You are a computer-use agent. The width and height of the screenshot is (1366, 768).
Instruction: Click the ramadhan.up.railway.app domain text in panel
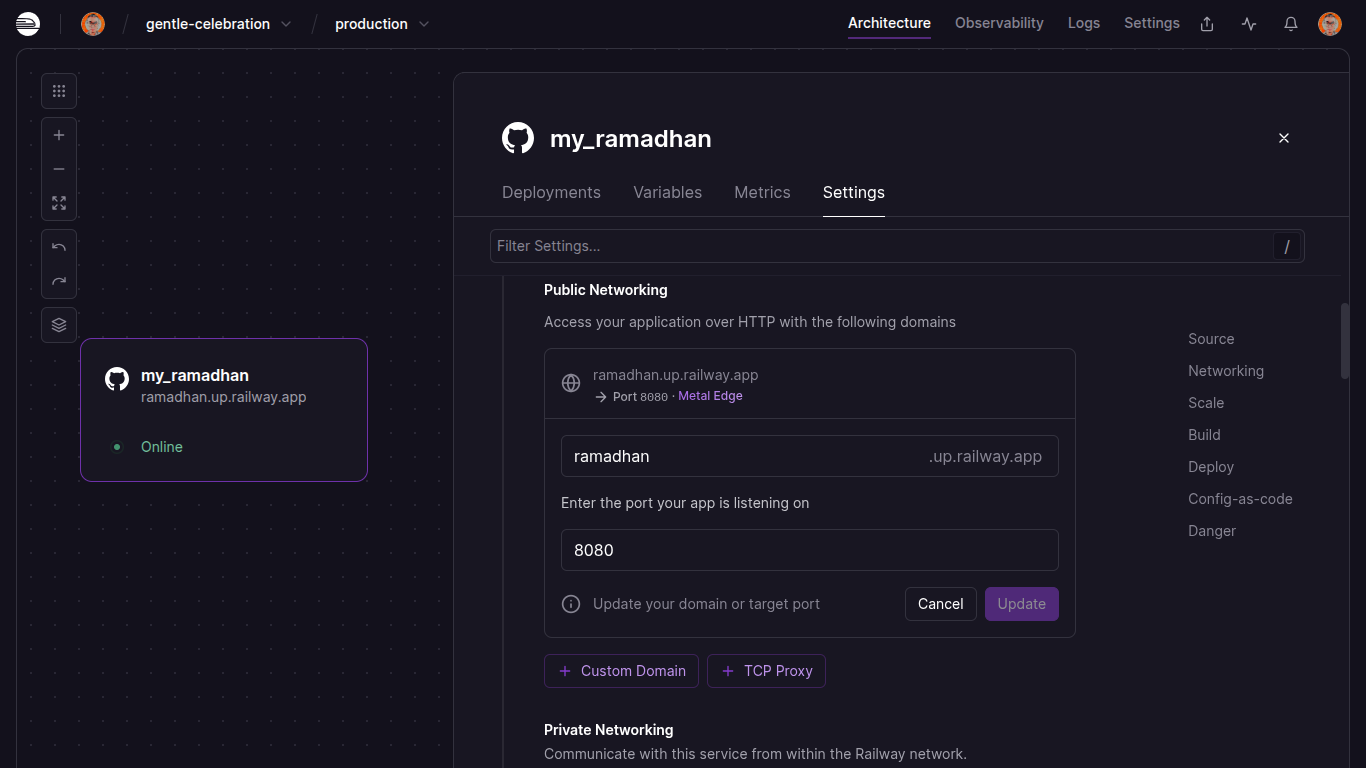675,375
